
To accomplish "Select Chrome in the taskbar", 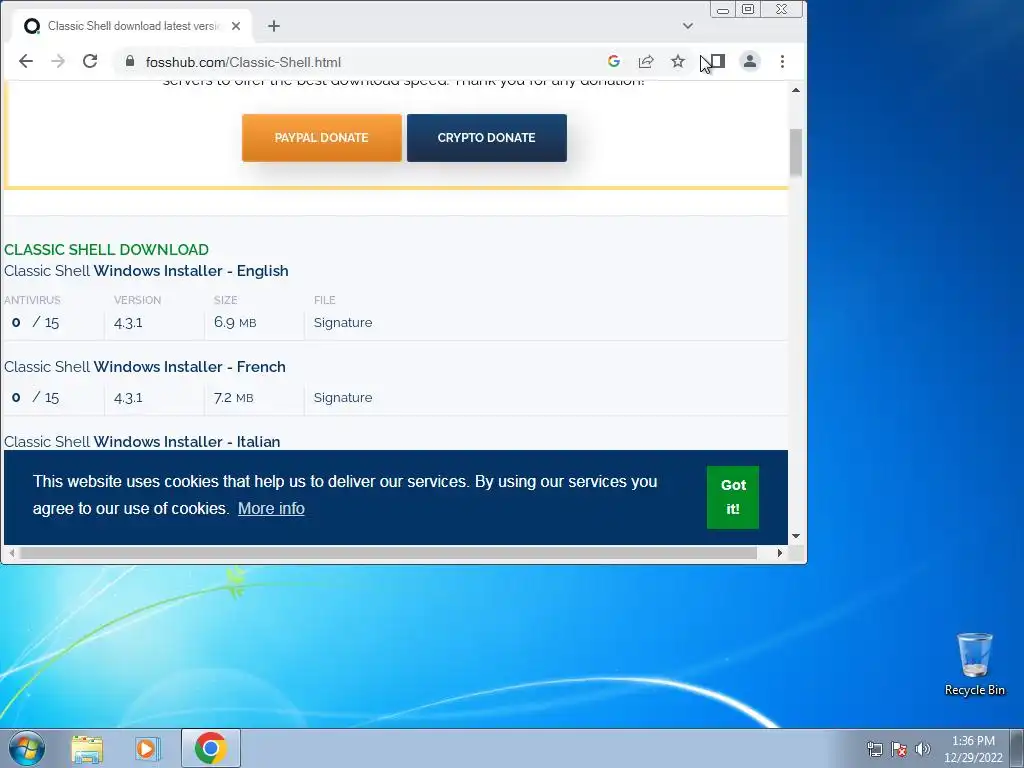I will click(211, 748).
